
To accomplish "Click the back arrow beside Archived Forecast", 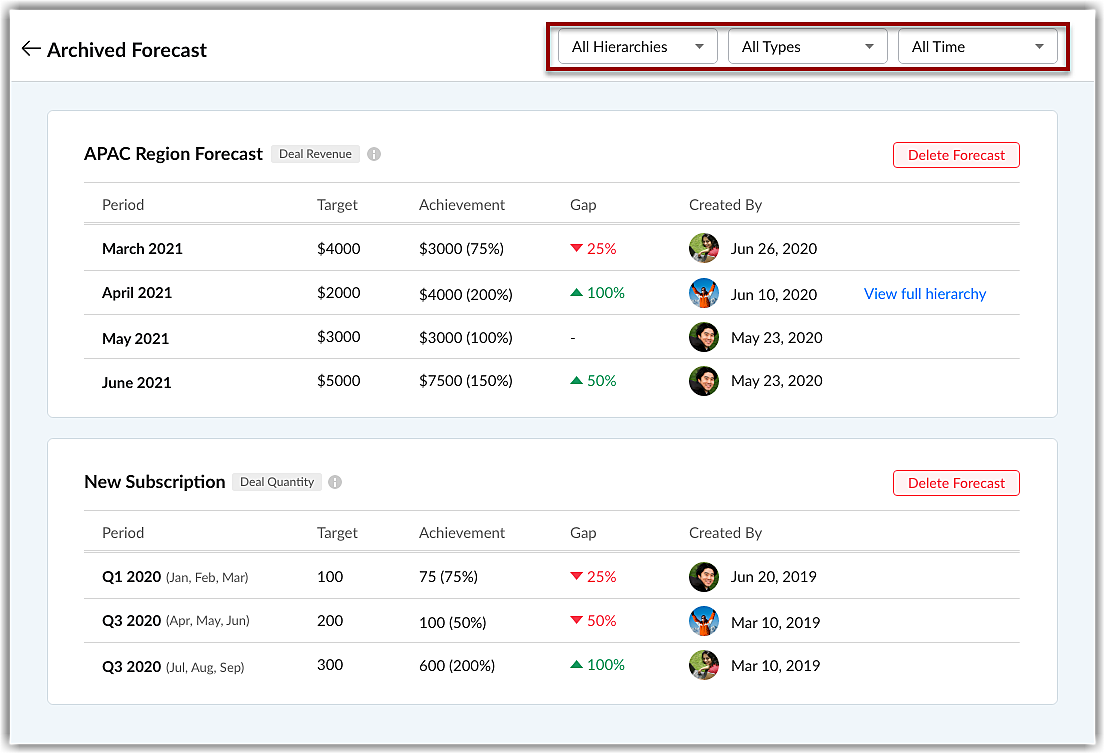I will pyautogui.click(x=31, y=49).
